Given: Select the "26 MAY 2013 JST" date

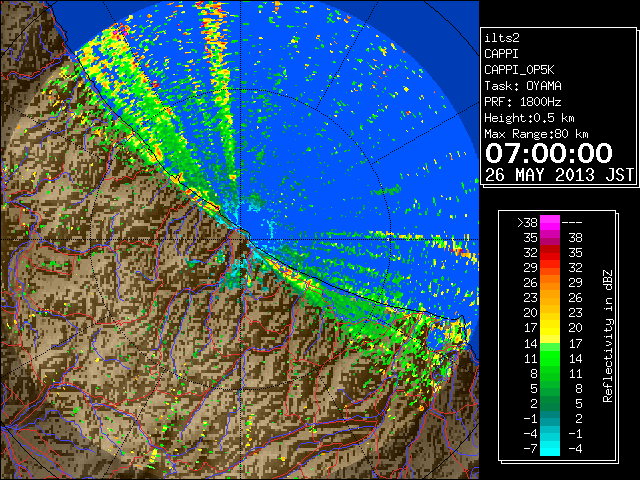Looking at the screenshot, I should pos(559,175).
